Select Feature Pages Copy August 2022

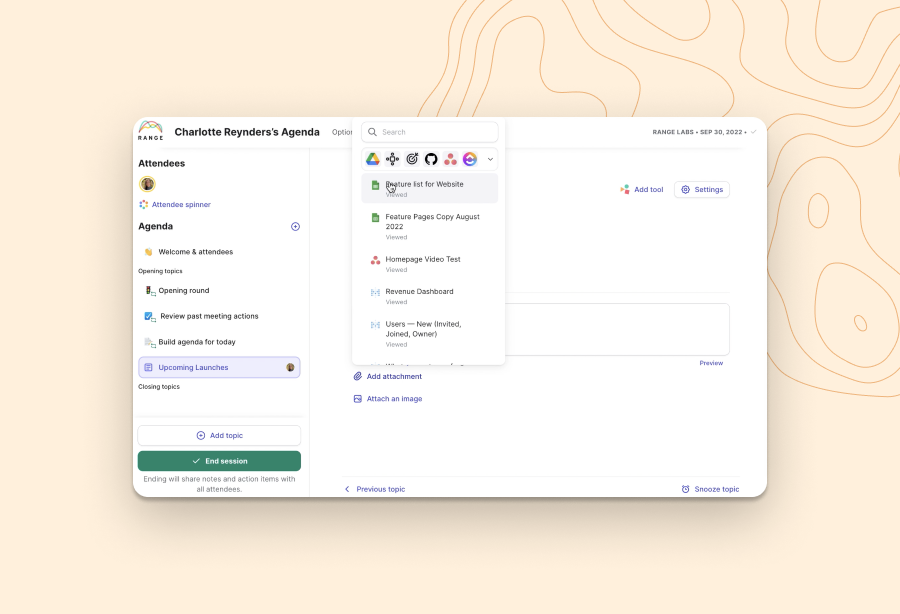tap(429, 226)
